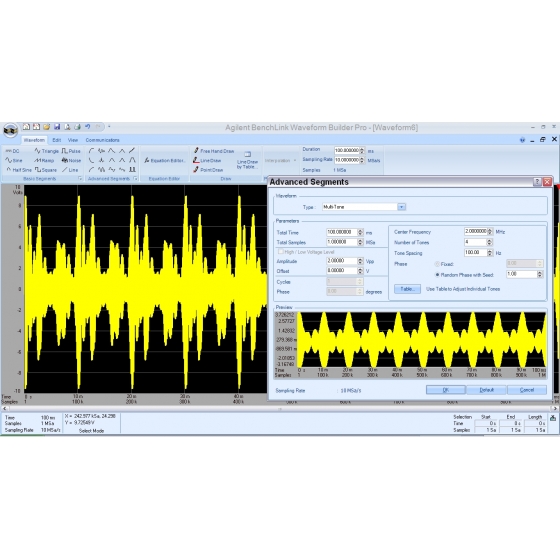Insert a Ramp segment
The height and width of the screenshot is (560, 560).
[x=44, y=160]
